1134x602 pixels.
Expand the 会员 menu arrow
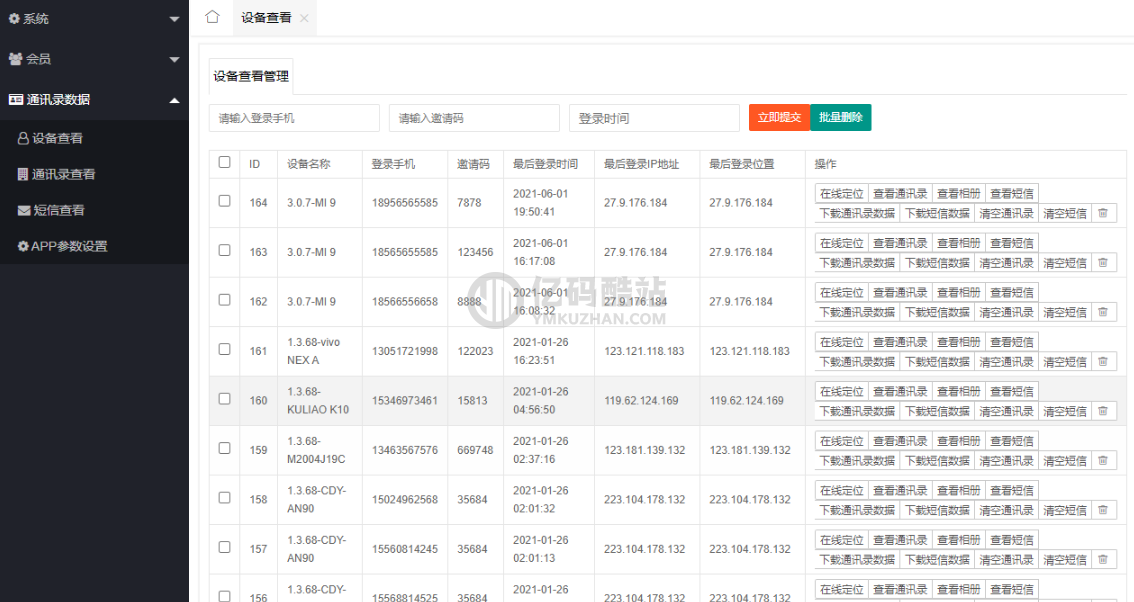pyautogui.click(x=174, y=60)
